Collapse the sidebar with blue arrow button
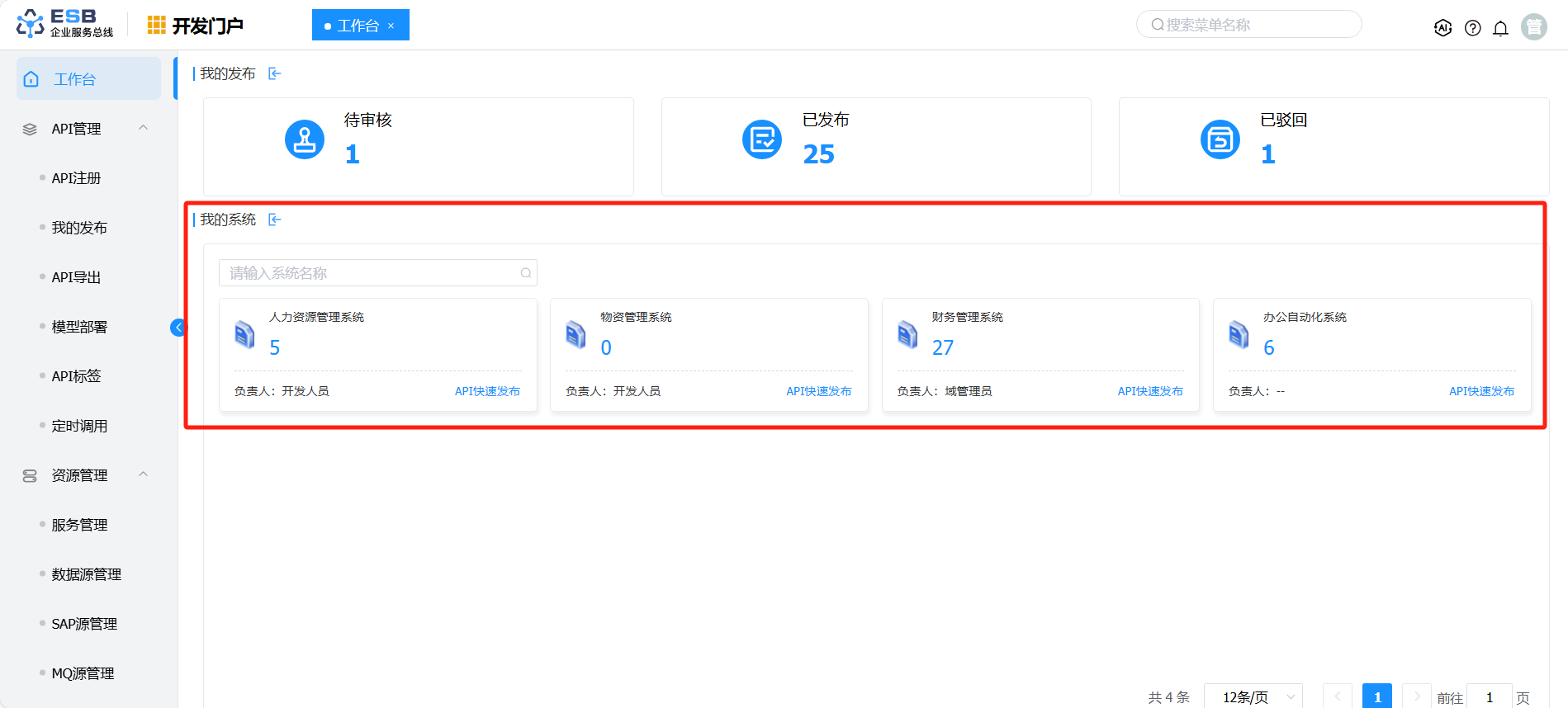The width and height of the screenshot is (1568, 708). click(178, 328)
